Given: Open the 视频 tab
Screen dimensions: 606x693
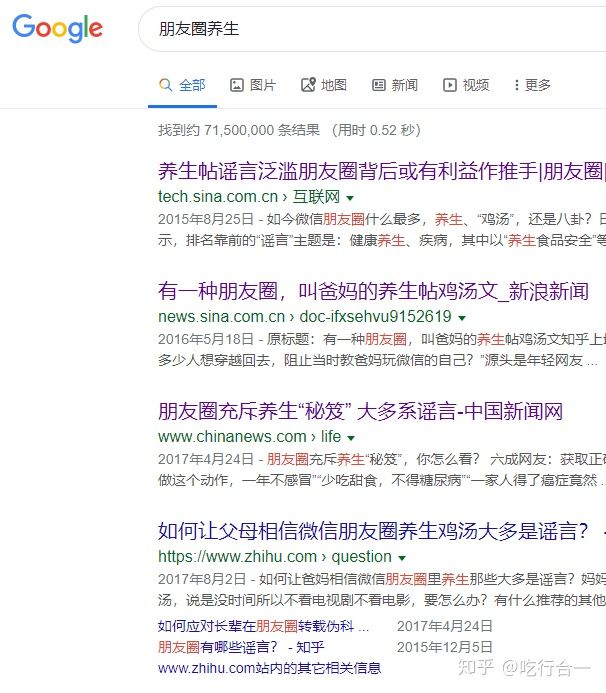Looking at the screenshot, I should point(466,85).
